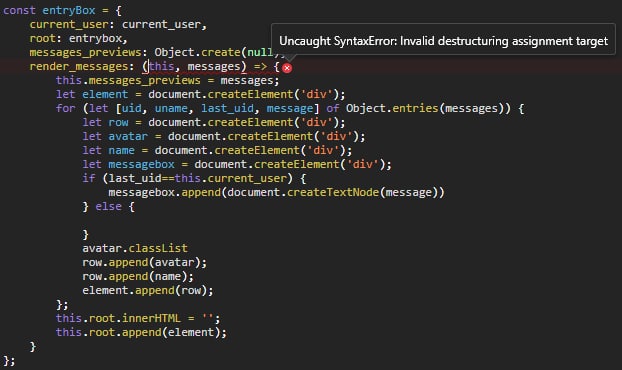Click 'this.current_user' in the if condition
This screenshot has width=622, height=370.
(x=230, y=178)
